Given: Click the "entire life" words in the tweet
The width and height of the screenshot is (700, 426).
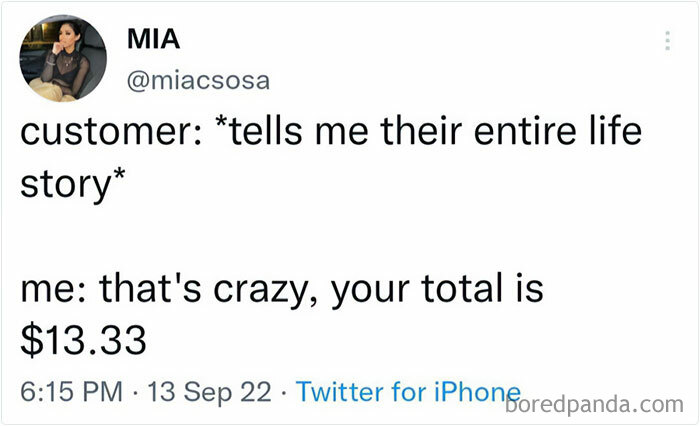Looking at the screenshot, I should [x=558, y=130].
